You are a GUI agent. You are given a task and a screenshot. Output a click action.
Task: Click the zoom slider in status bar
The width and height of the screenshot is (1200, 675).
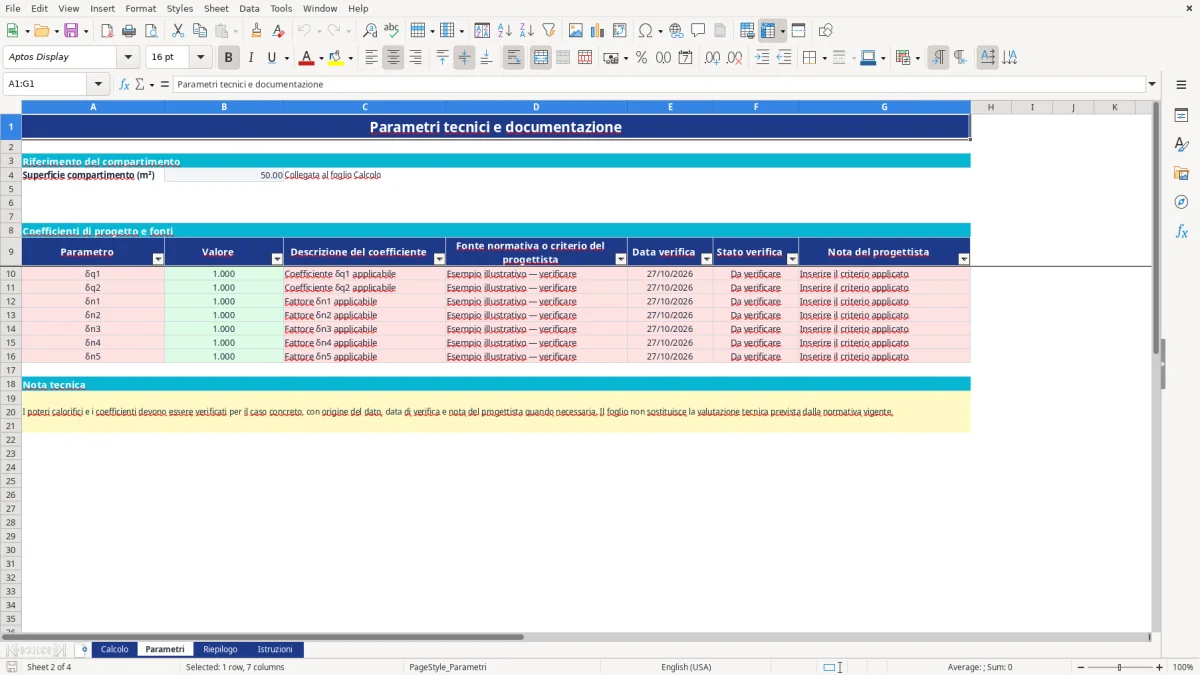click(1121, 667)
